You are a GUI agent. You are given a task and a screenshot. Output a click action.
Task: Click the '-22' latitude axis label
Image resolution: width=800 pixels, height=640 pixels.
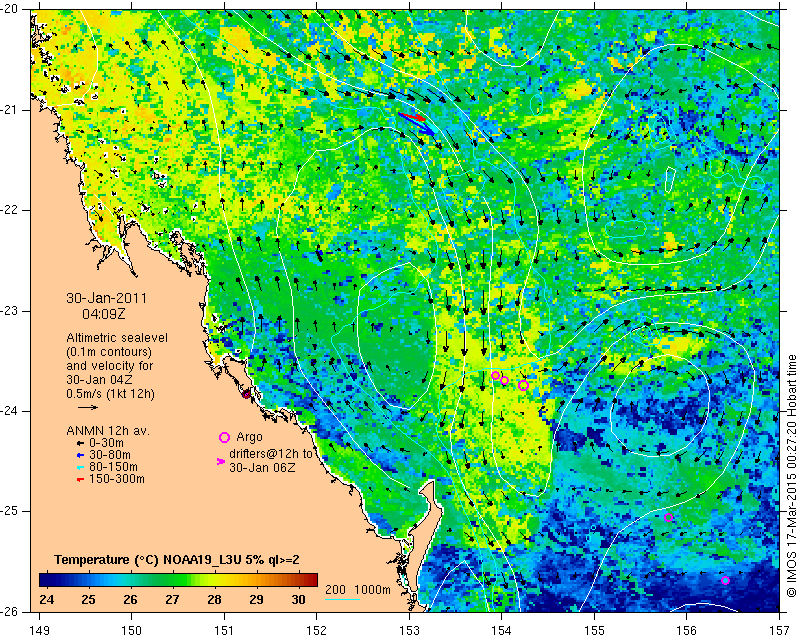(10, 210)
